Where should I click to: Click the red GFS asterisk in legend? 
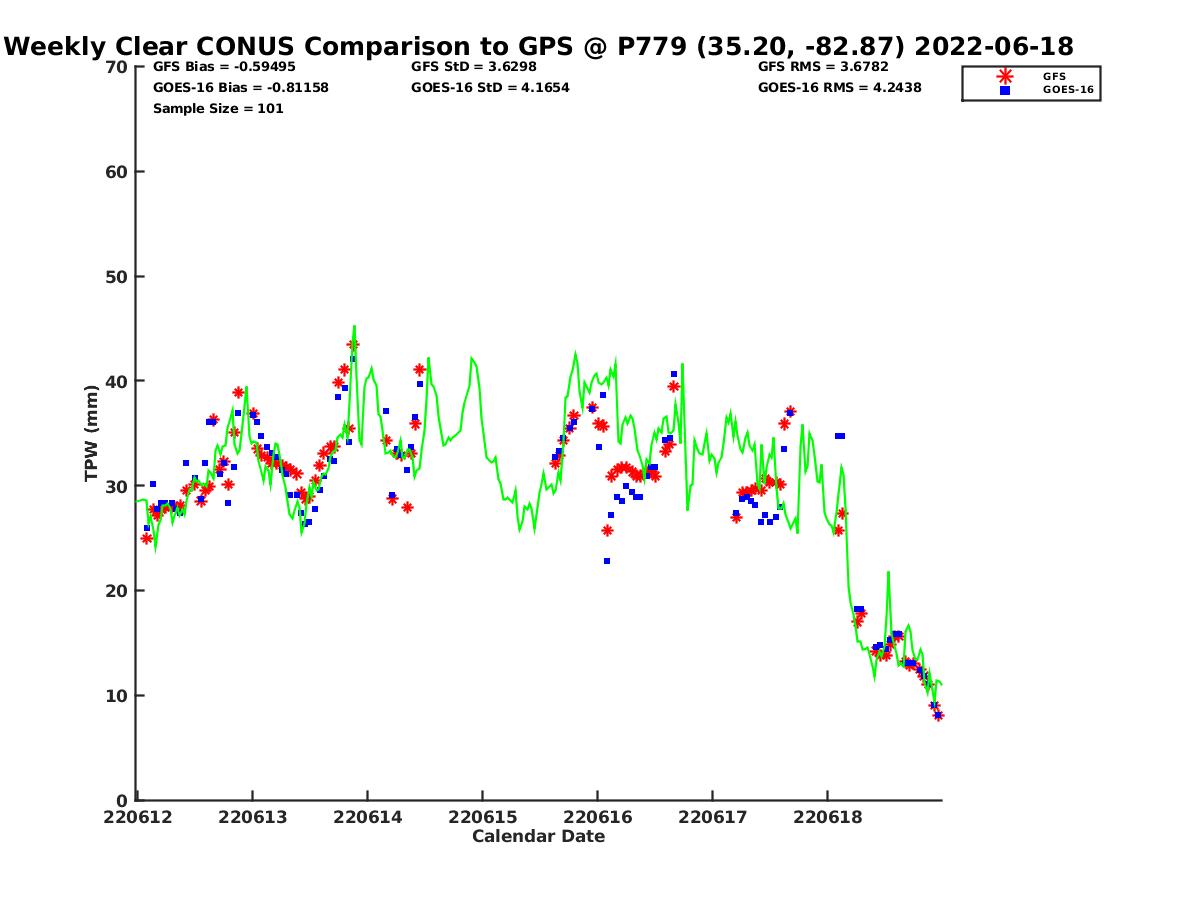tap(1005, 76)
